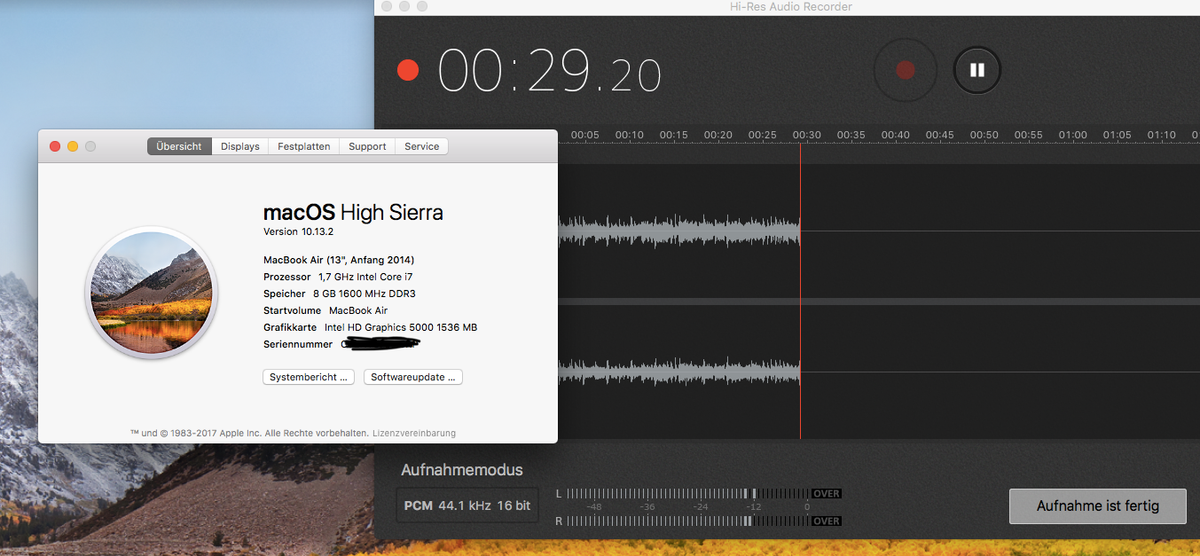Click the record button in Hi-Res Audio Recorder
Viewport: 1200px width, 556px height.
pyautogui.click(x=905, y=70)
